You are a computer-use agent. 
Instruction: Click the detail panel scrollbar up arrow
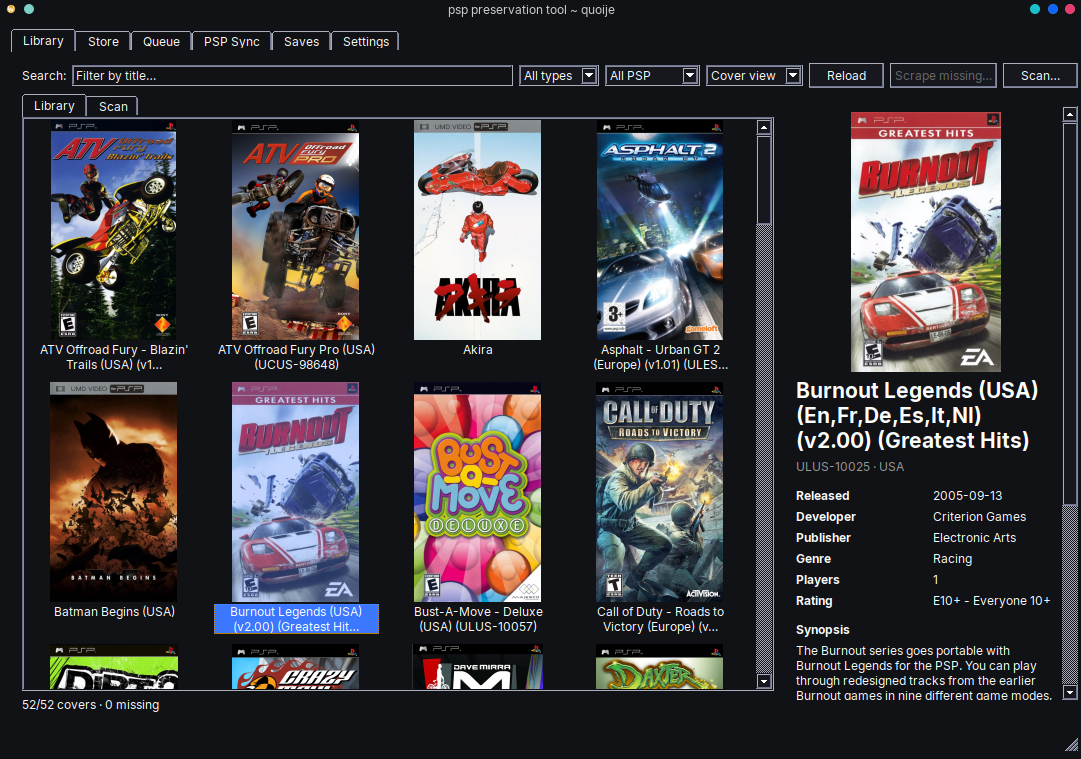click(x=1069, y=114)
